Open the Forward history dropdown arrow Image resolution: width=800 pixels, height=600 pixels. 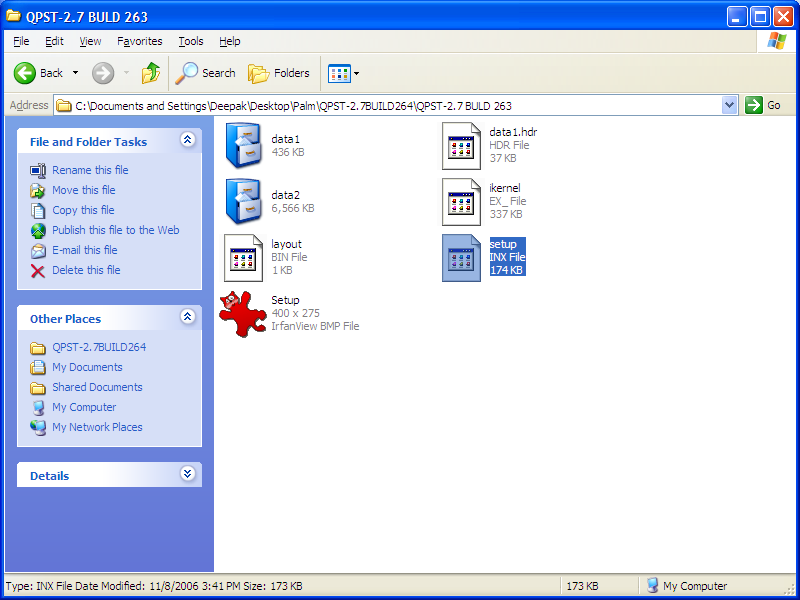pos(126,73)
